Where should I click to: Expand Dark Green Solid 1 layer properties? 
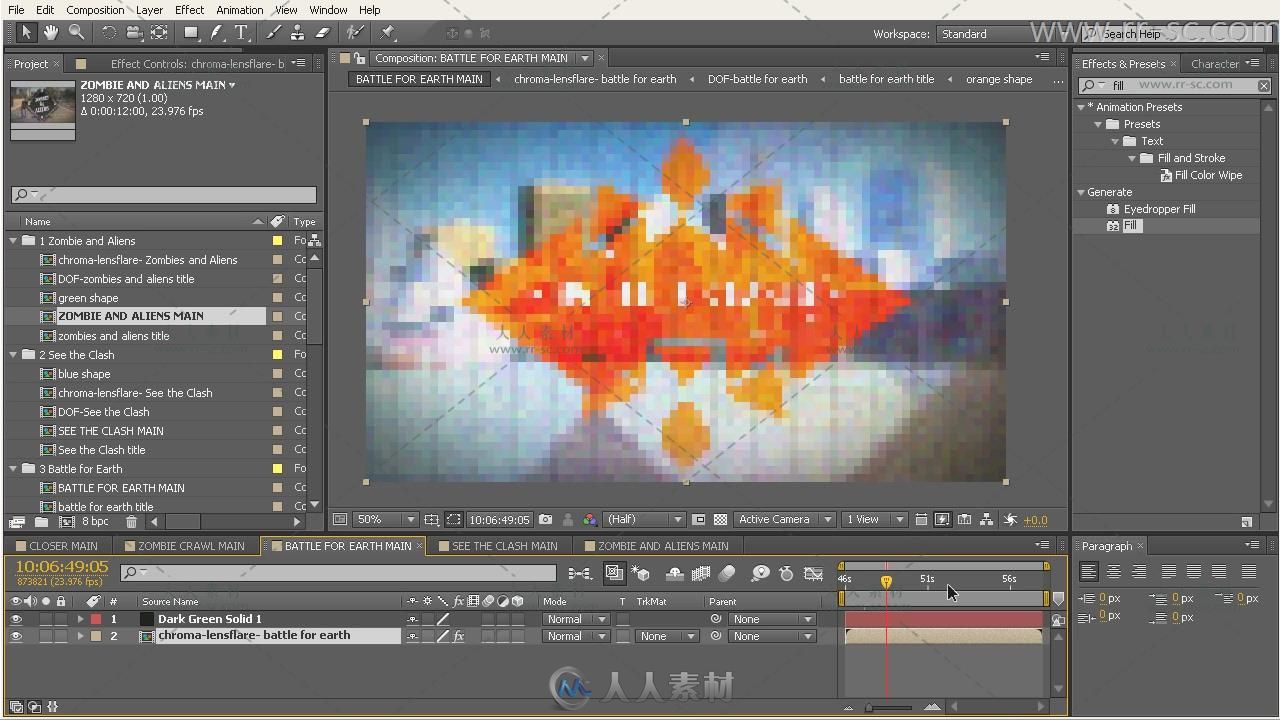81,619
